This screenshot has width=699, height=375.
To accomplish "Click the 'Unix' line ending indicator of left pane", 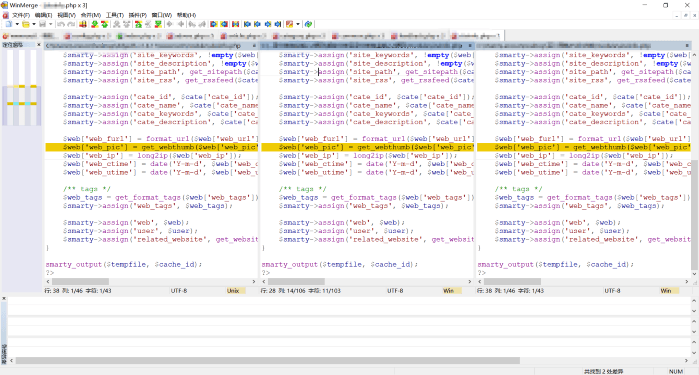I will click(233, 291).
